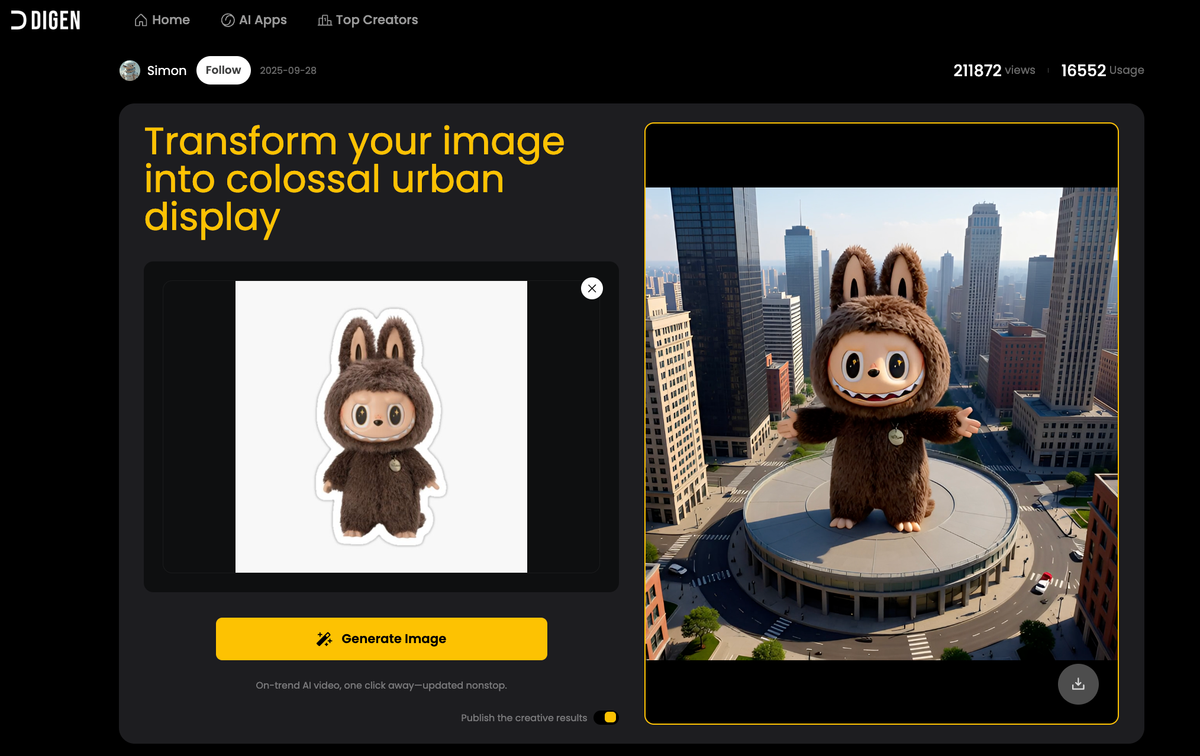This screenshot has width=1200, height=756.
Task: Click the Follow button next to Simon
Action: pos(223,70)
